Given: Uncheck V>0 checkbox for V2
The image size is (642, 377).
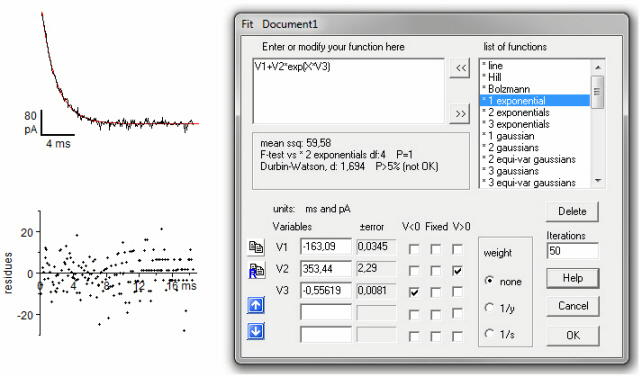Looking at the screenshot, I should (457, 271).
